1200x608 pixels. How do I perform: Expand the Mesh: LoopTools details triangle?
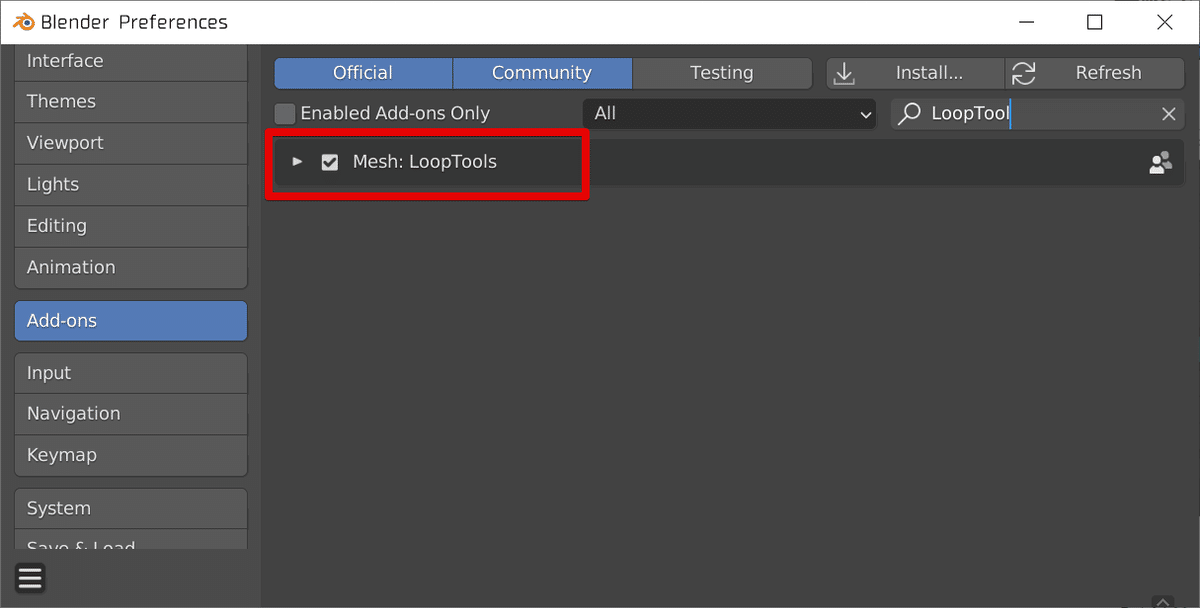[x=297, y=161]
